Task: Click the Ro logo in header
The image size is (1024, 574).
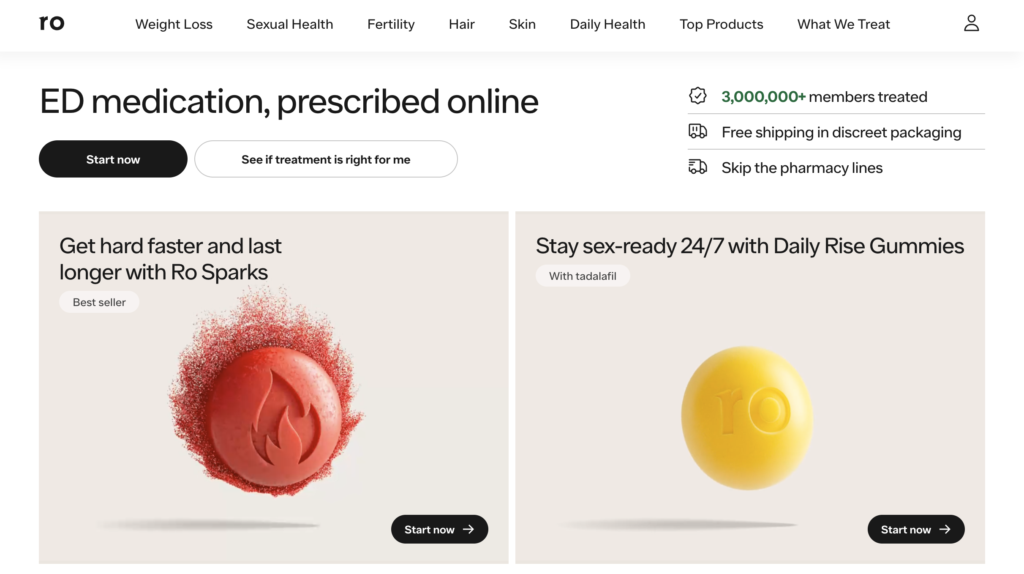Action: [x=52, y=23]
